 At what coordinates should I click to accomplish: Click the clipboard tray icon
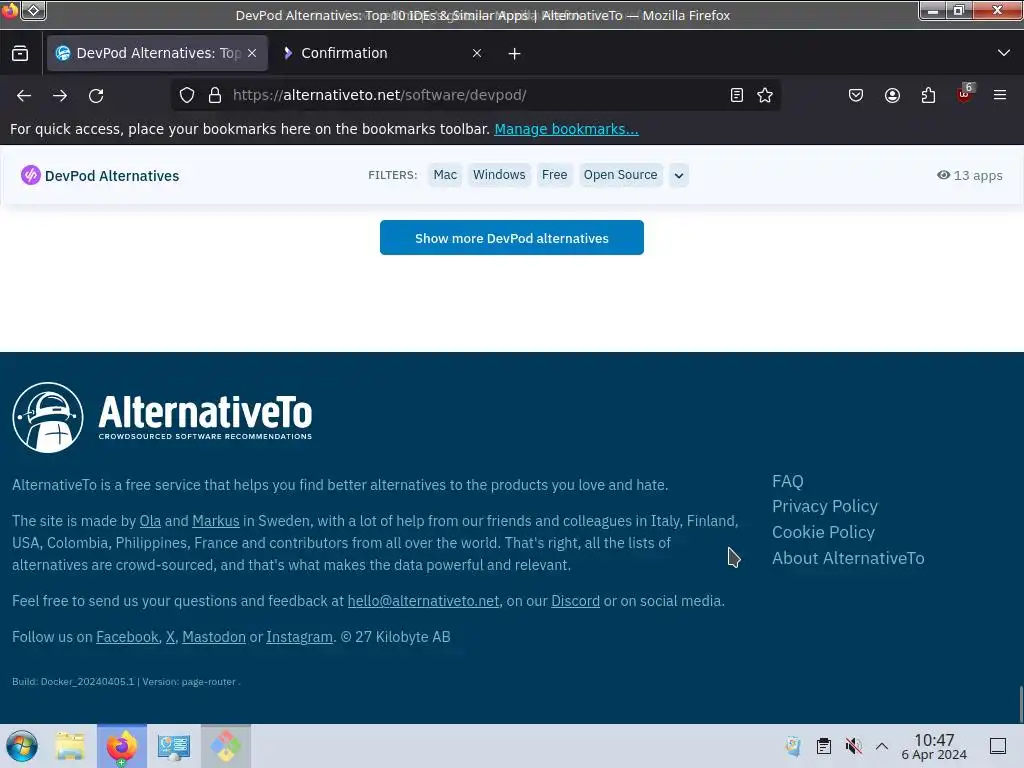point(824,746)
